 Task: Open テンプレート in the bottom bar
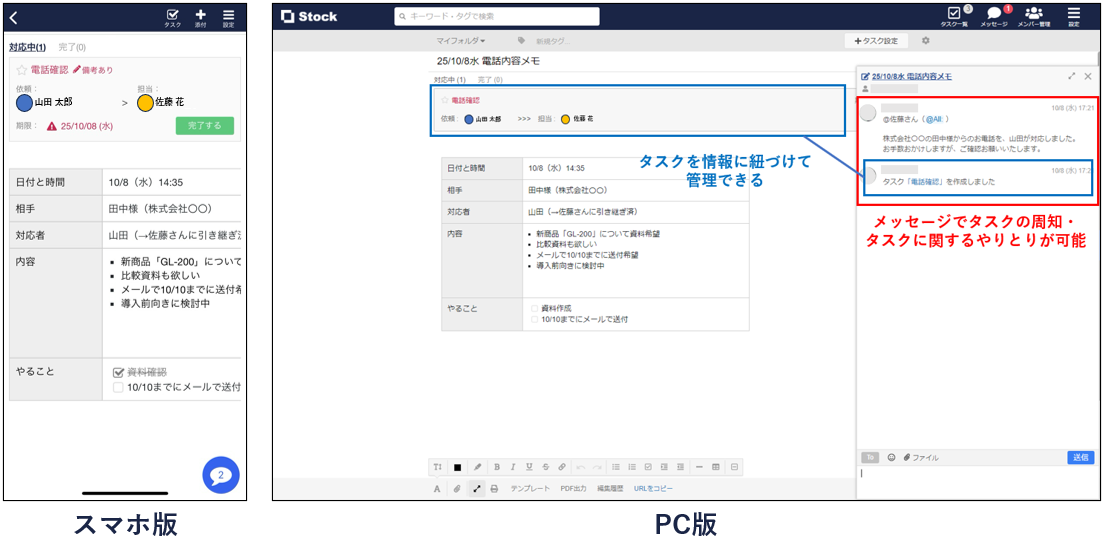[x=530, y=488]
